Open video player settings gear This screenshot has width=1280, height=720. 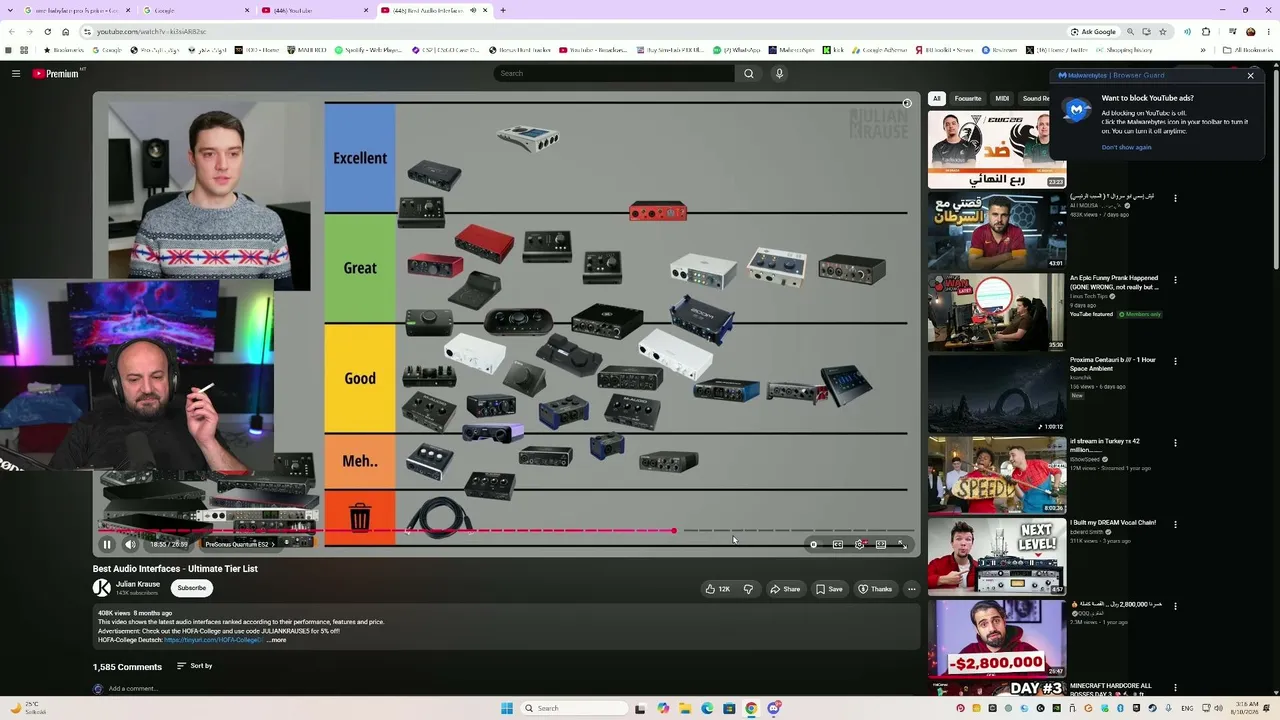(859, 544)
